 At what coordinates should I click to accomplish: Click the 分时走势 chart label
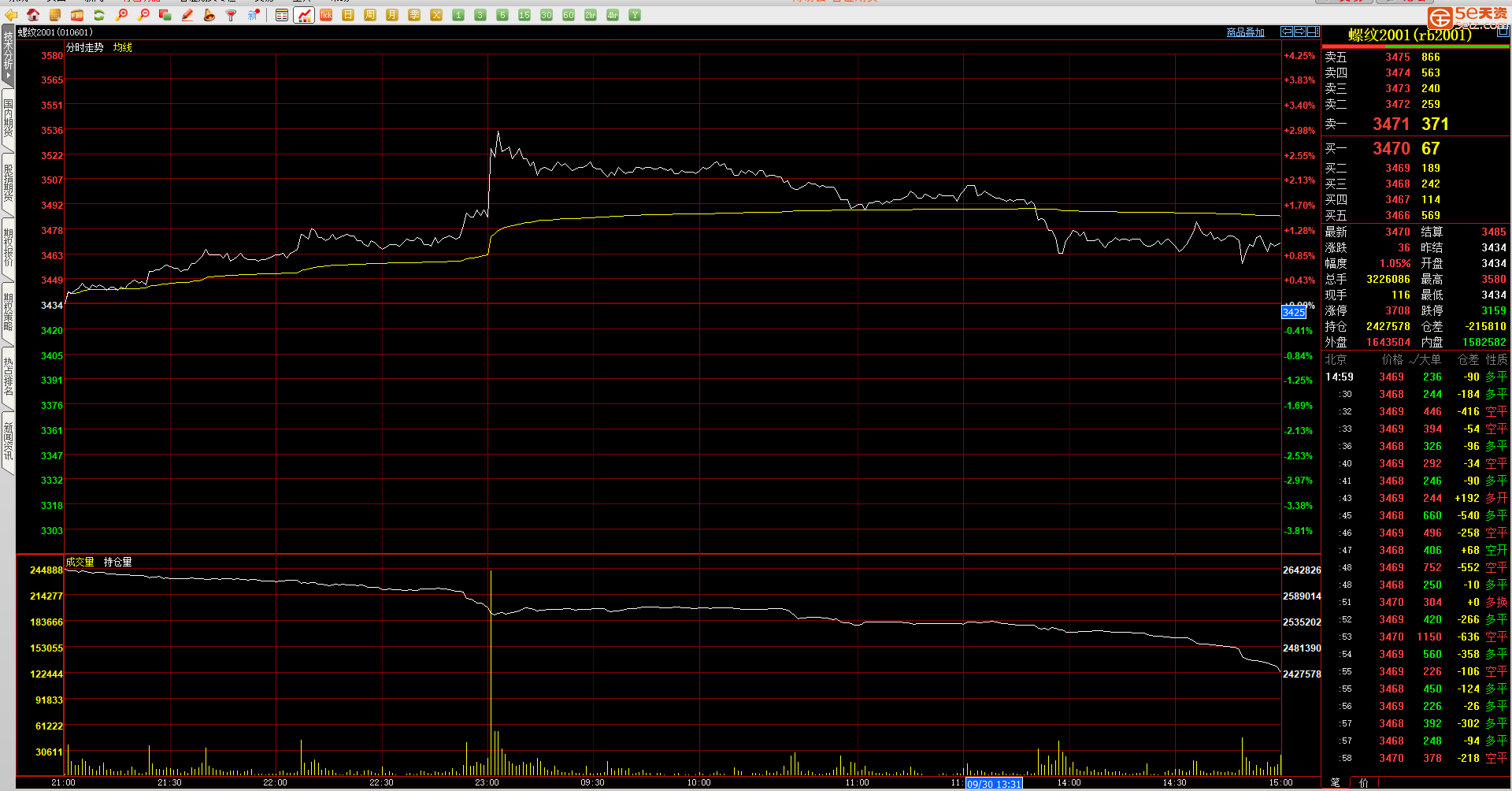point(85,47)
